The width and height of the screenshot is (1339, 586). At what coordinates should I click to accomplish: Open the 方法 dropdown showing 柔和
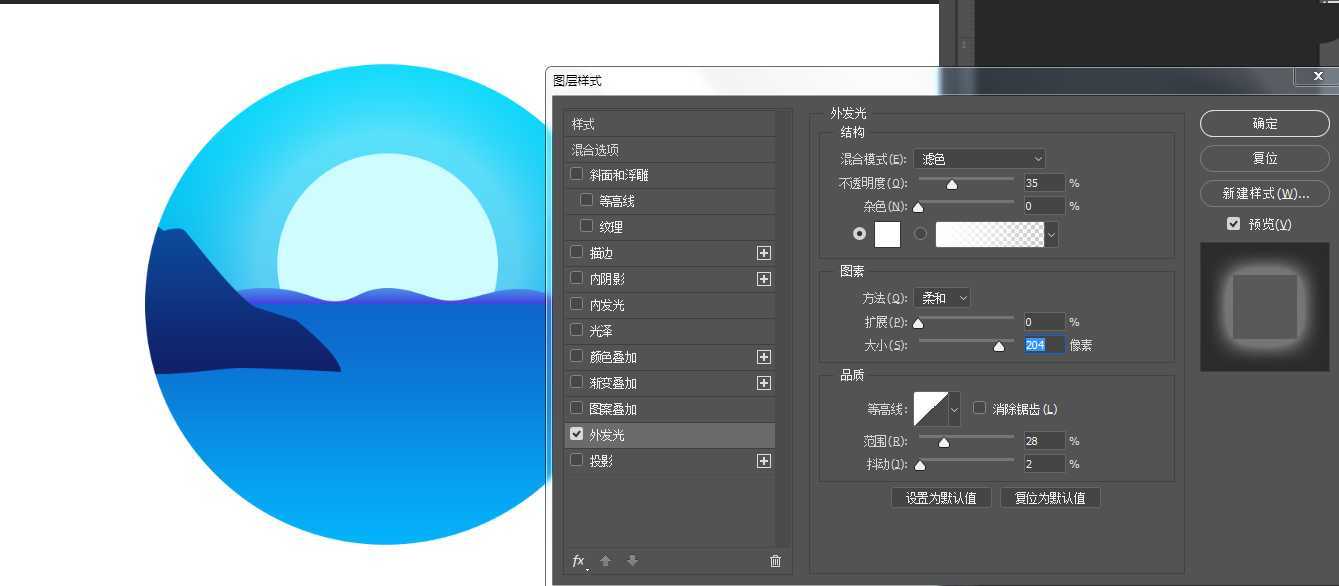point(941,297)
